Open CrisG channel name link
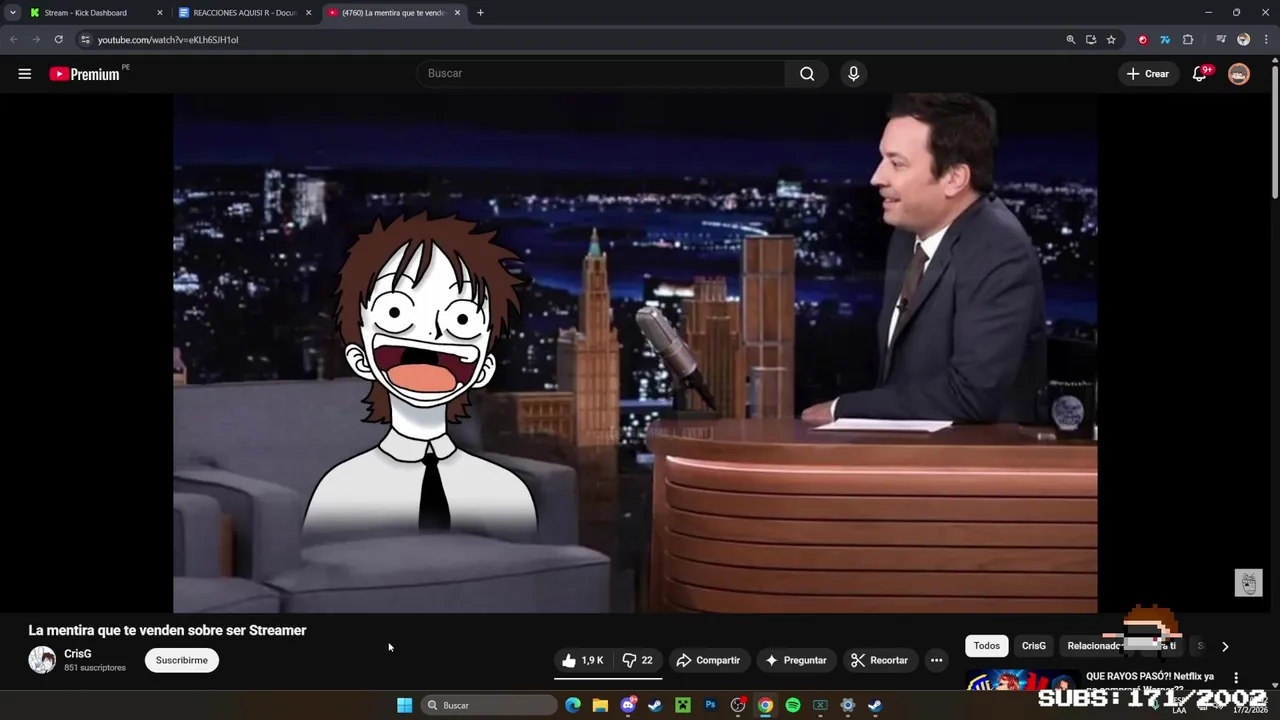 click(78, 654)
